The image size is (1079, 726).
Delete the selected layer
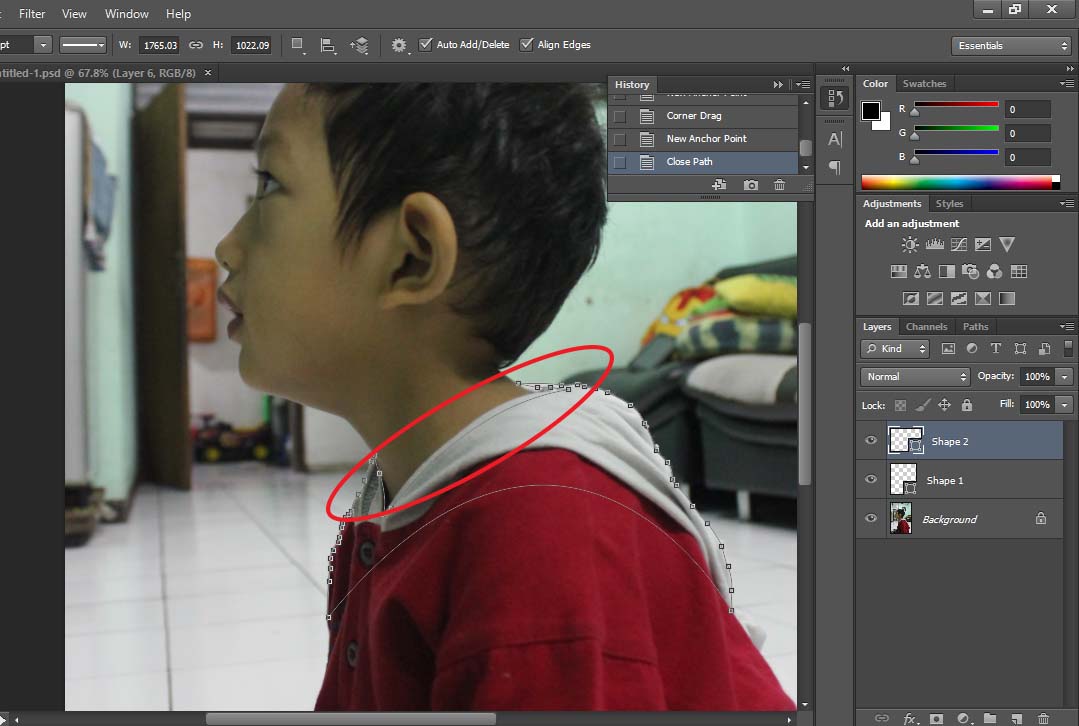[1045, 718]
